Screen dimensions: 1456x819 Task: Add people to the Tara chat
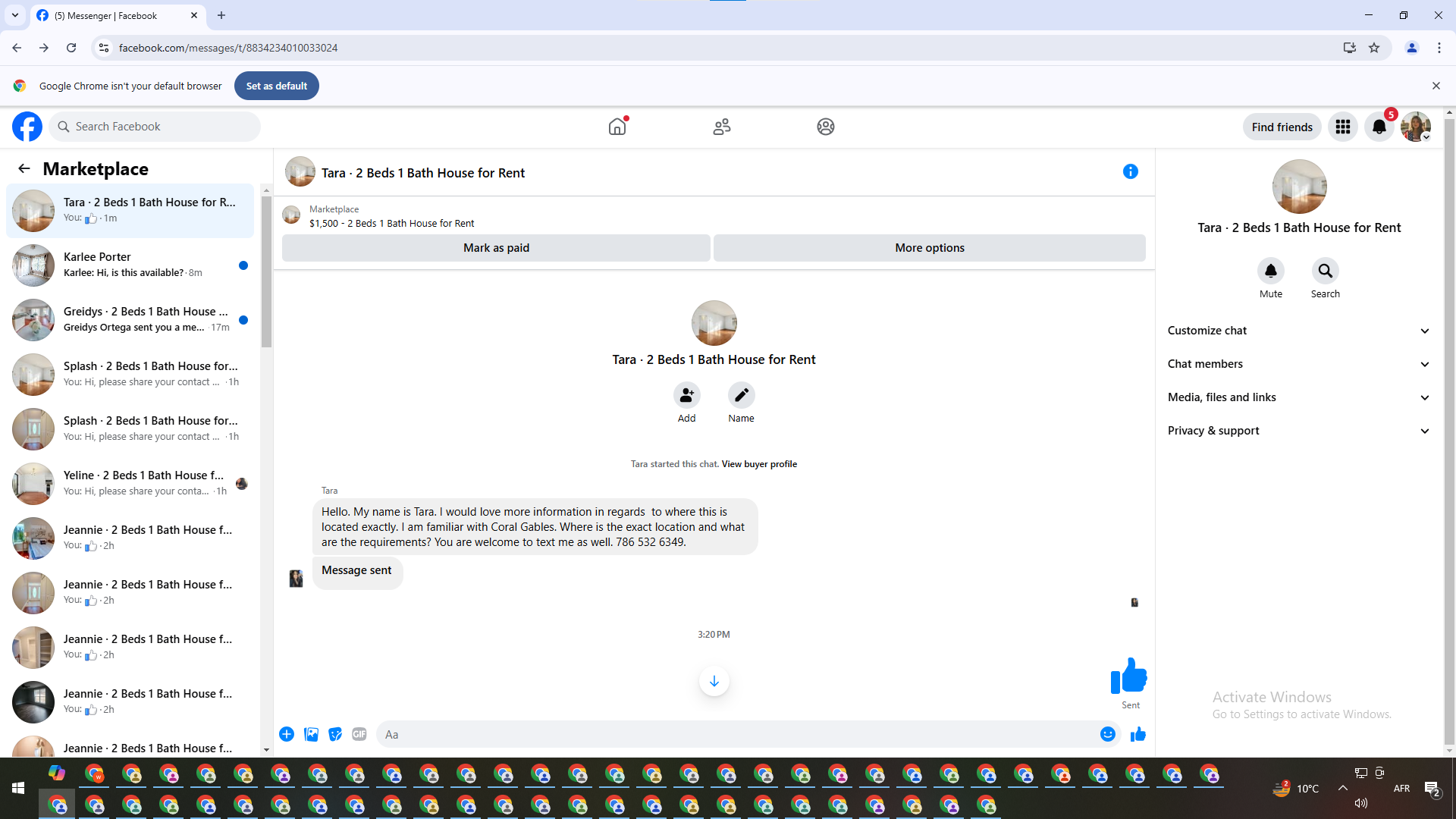(687, 395)
